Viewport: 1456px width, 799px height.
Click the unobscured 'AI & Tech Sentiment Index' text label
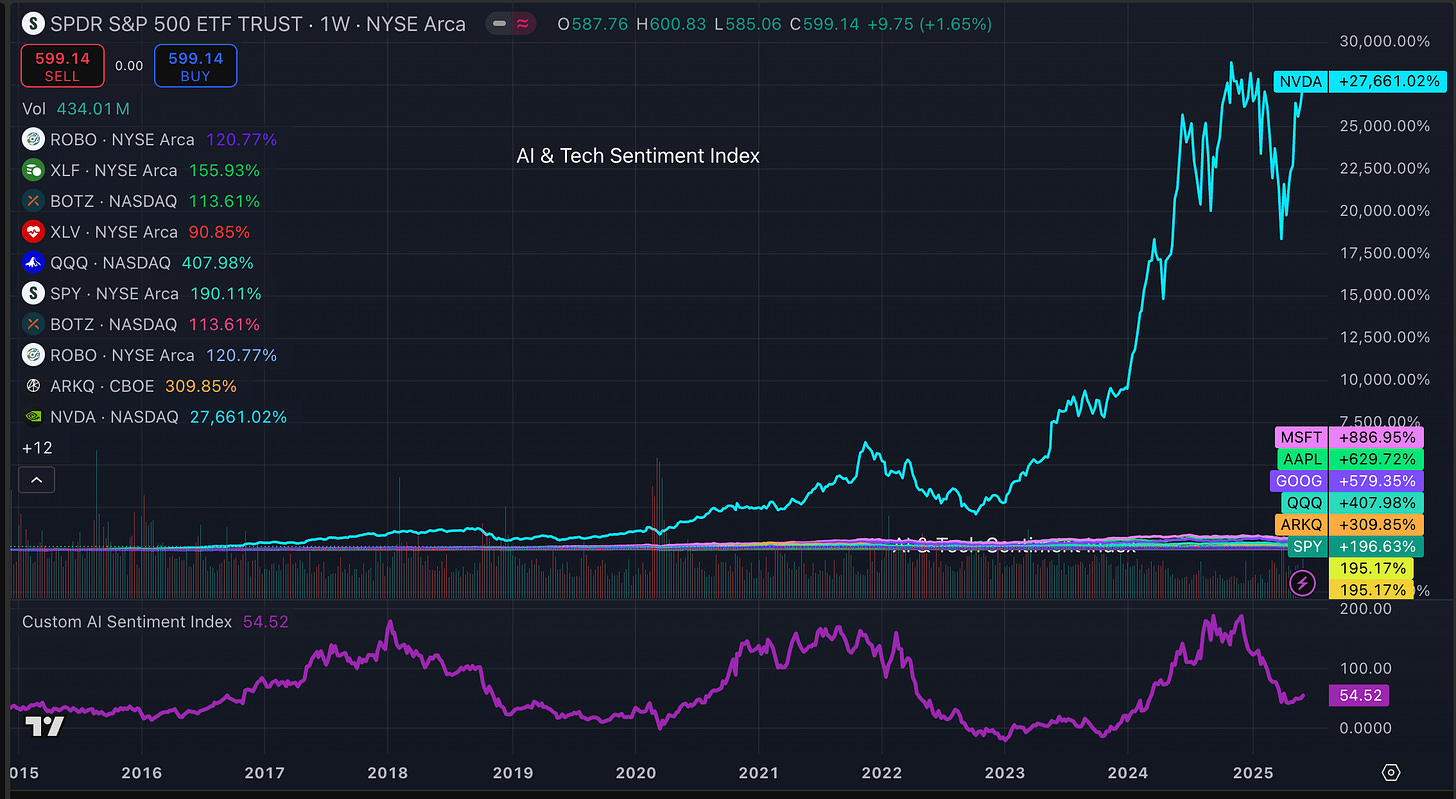pyautogui.click(x=638, y=156)
